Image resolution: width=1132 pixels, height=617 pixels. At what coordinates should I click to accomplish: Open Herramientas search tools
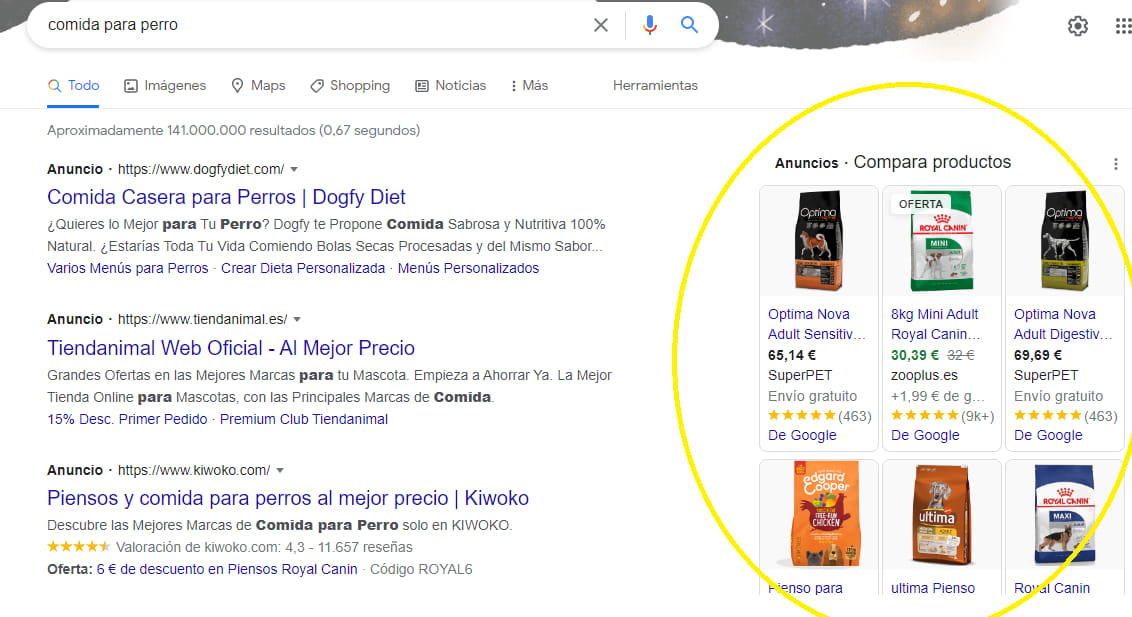pos(655,86)
